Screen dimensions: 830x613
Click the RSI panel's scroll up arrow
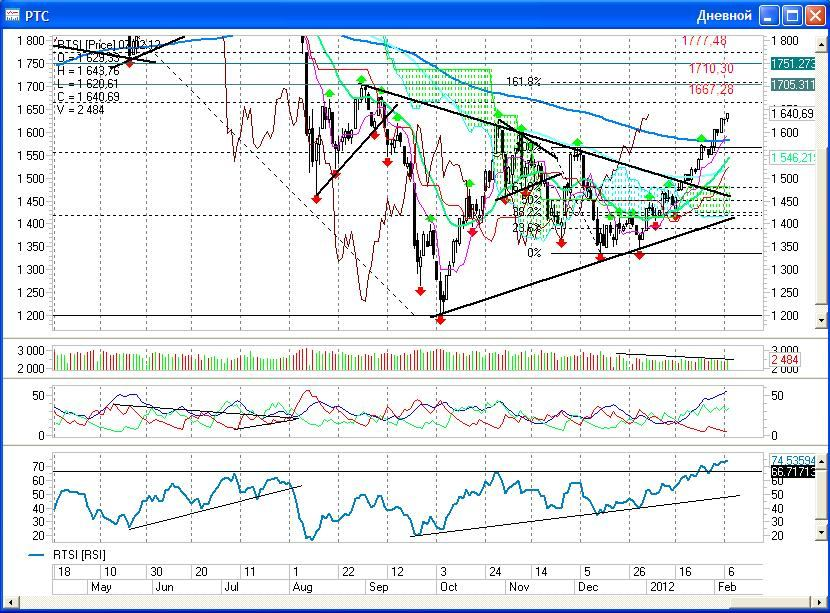tap(821, 461)
